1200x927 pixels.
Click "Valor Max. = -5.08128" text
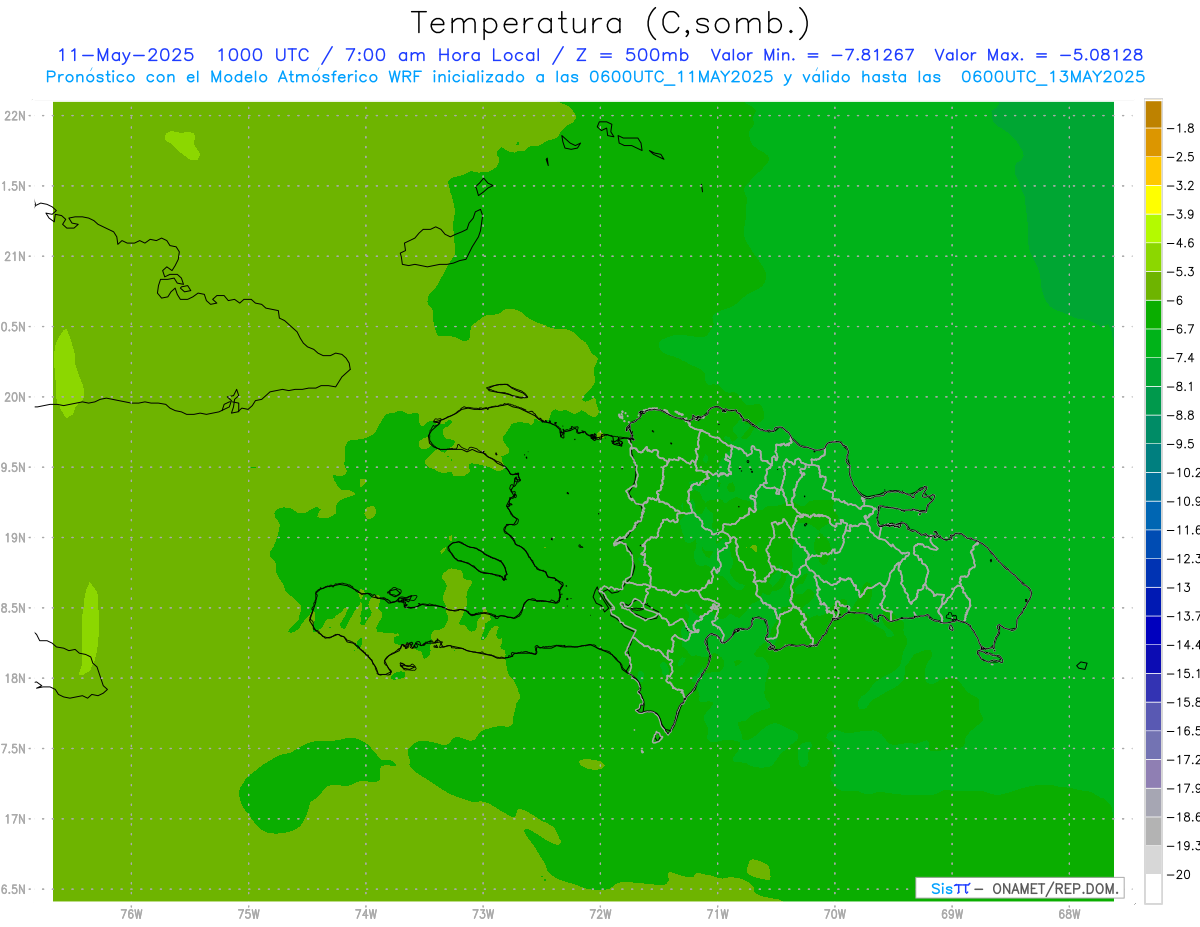[x=1038, y=55]
